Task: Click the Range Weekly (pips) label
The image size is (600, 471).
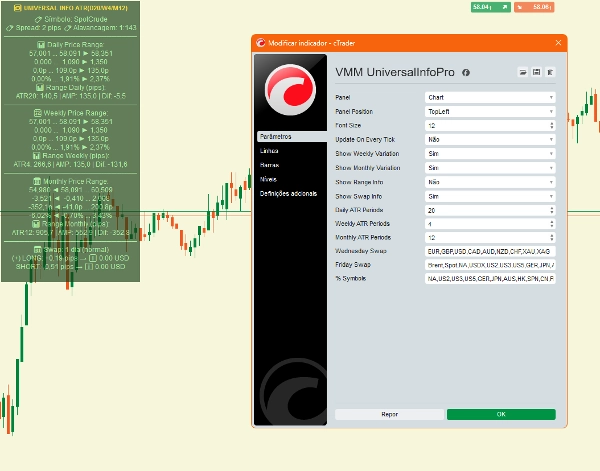Action: pyautogui.click(x=71, y=156)
